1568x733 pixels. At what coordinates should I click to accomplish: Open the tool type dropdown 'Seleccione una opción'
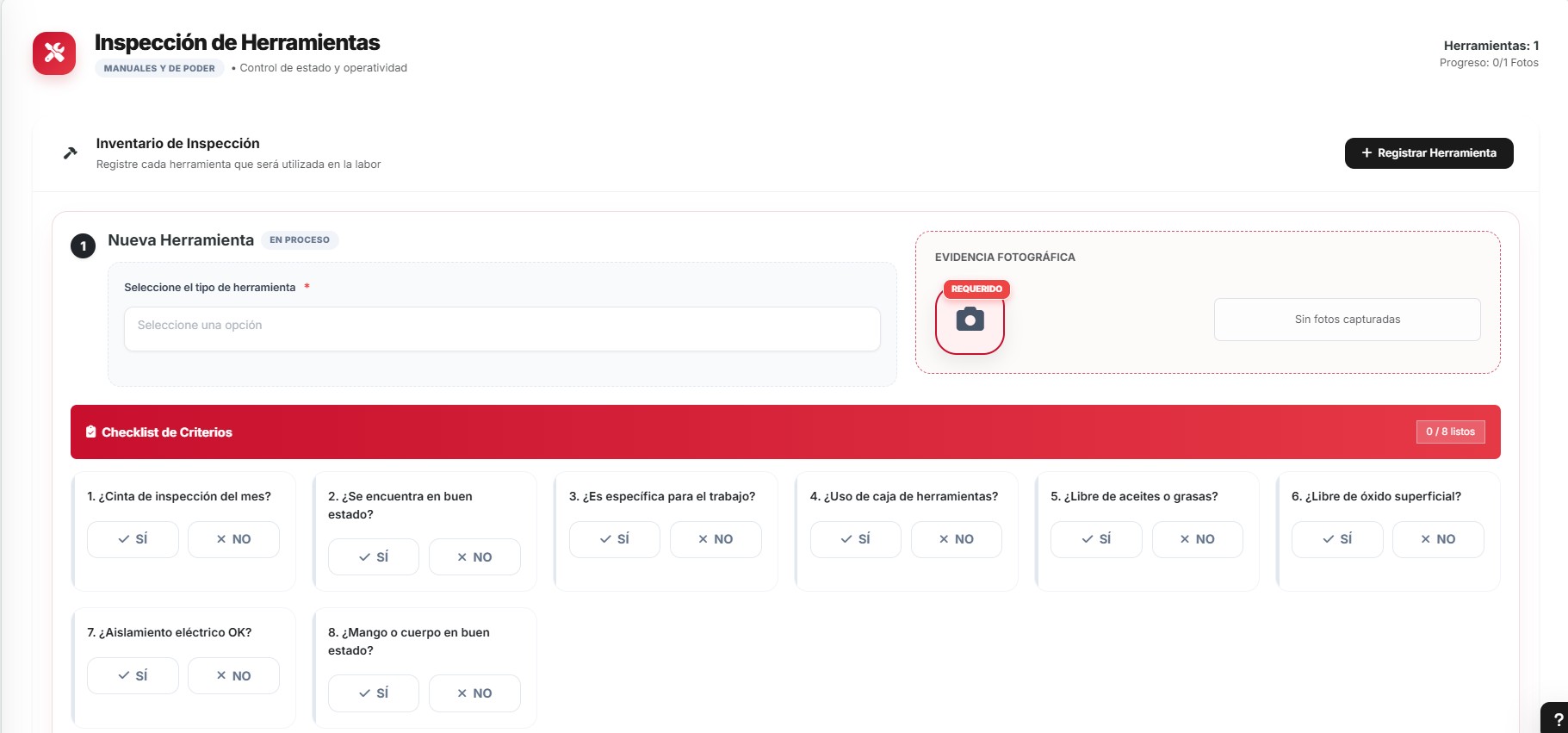coord(502,329)
